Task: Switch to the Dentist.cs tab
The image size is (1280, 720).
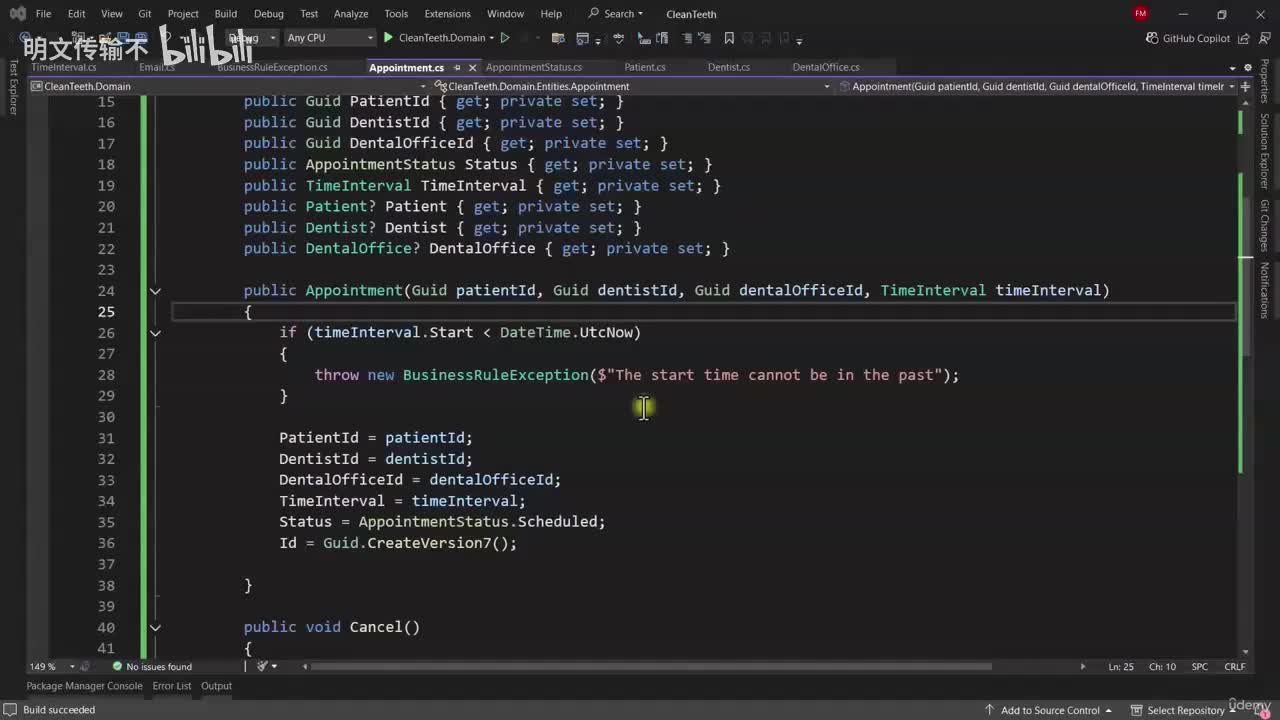Action: coord(728,67)
